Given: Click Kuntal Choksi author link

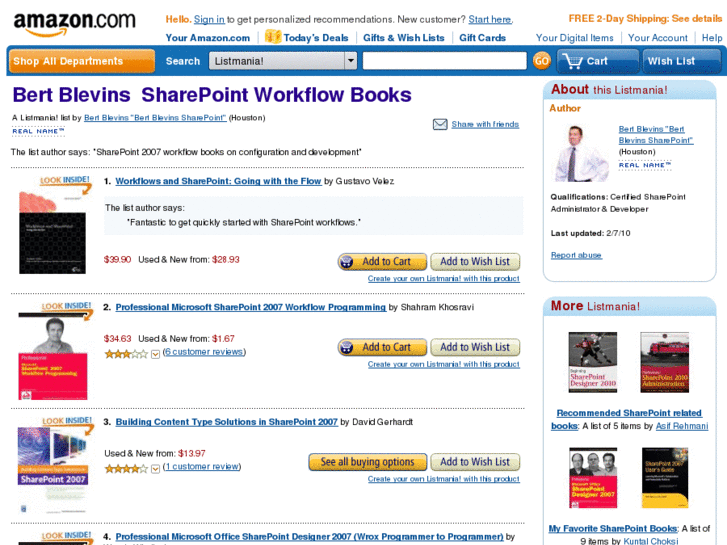Looking at the screenshot, I should pos(650,541).
